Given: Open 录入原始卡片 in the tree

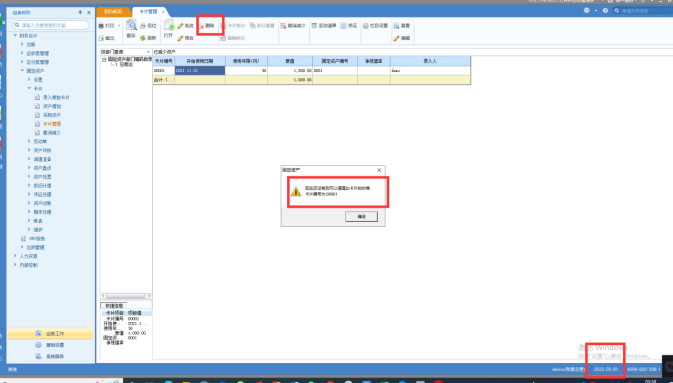Looking at the screenshot, I should point(56,97).
